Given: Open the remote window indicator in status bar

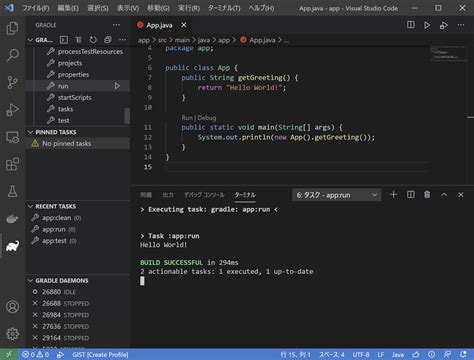Looking at the screenshot, I should pyautogui.click(x=9, y=354).
